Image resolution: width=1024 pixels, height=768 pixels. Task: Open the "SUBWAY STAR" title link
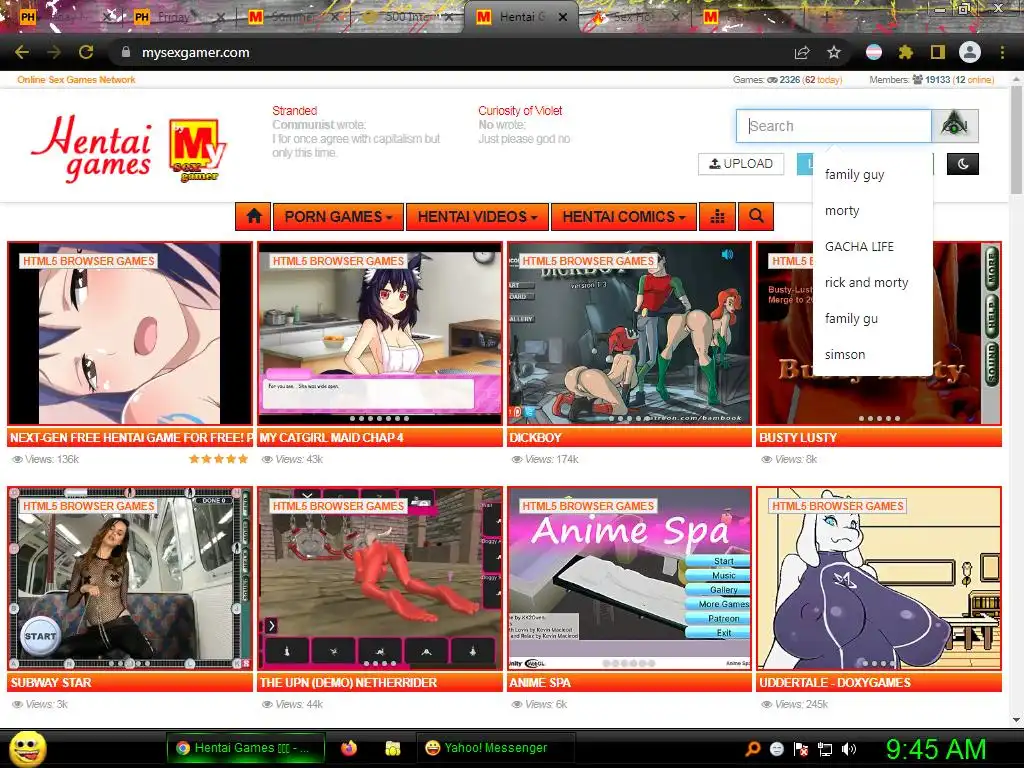tap(51, 682)
